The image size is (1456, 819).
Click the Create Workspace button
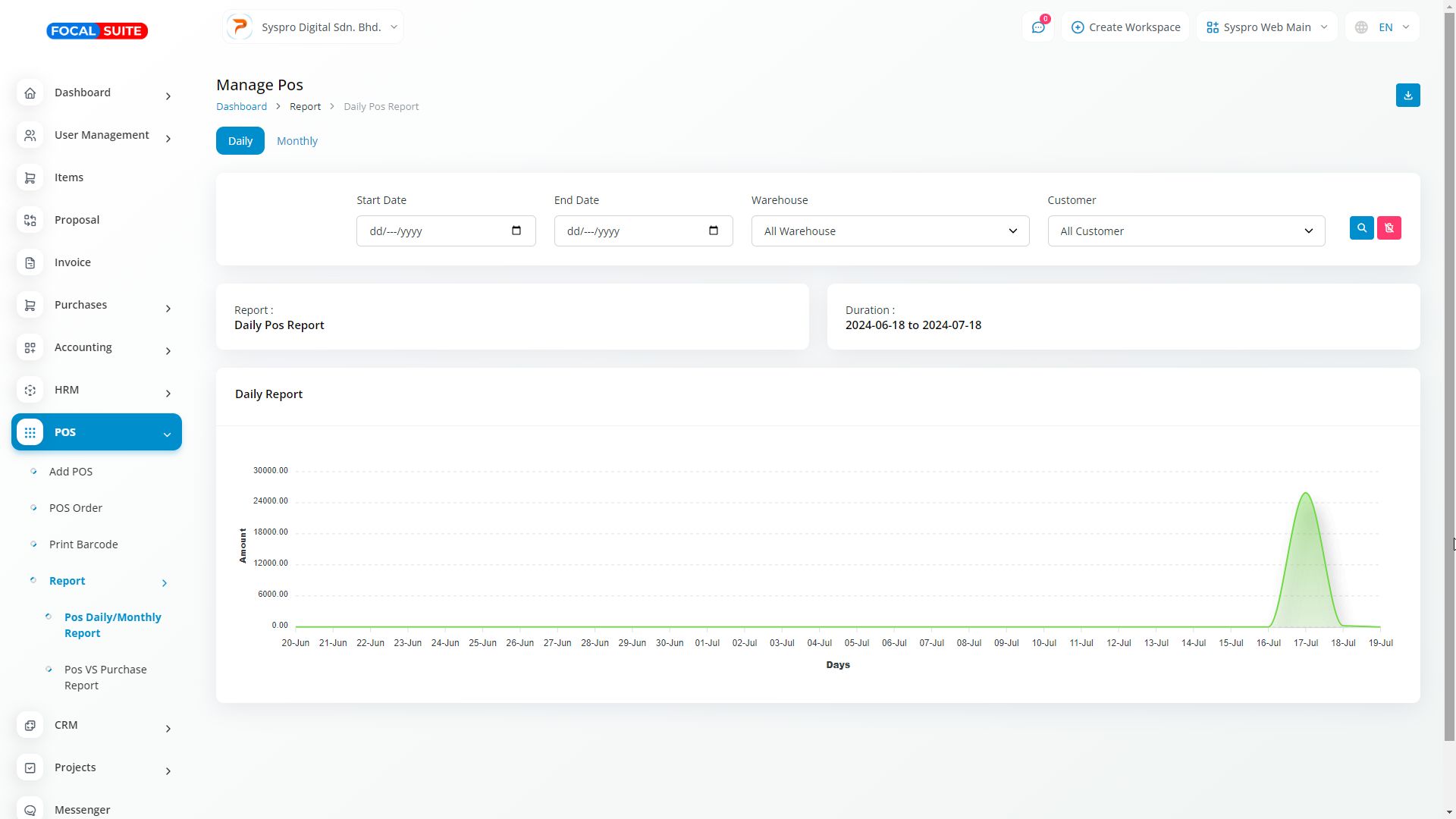[1125, 27]
